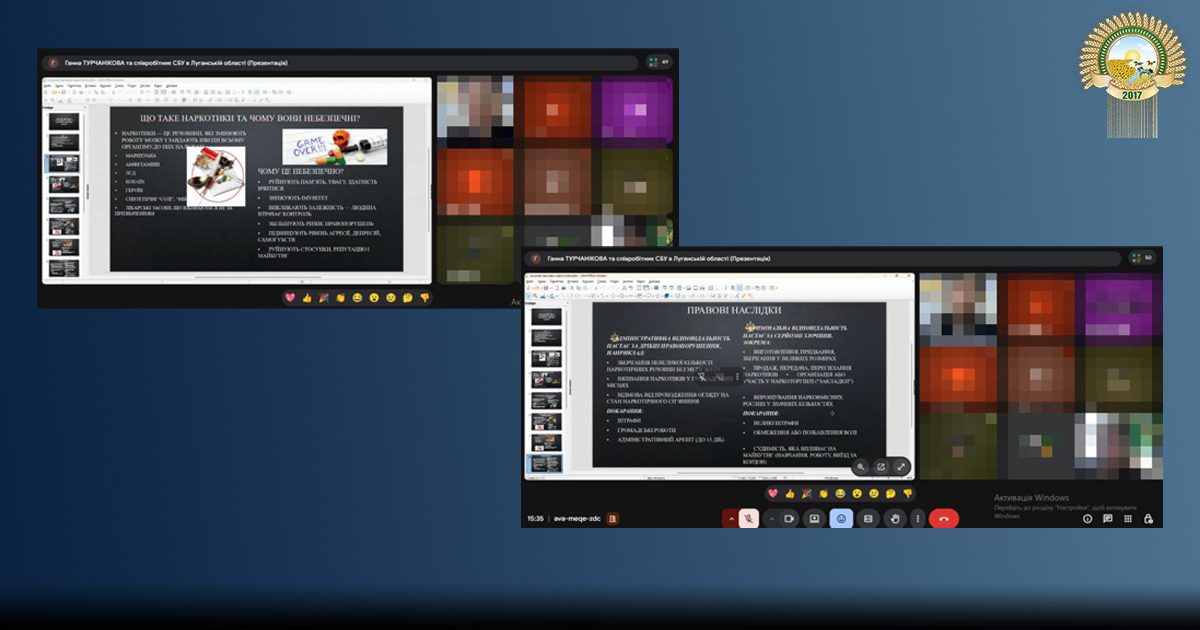
Task: Expand the presentation to fullscreen
Action: click(x=901, y=467)
